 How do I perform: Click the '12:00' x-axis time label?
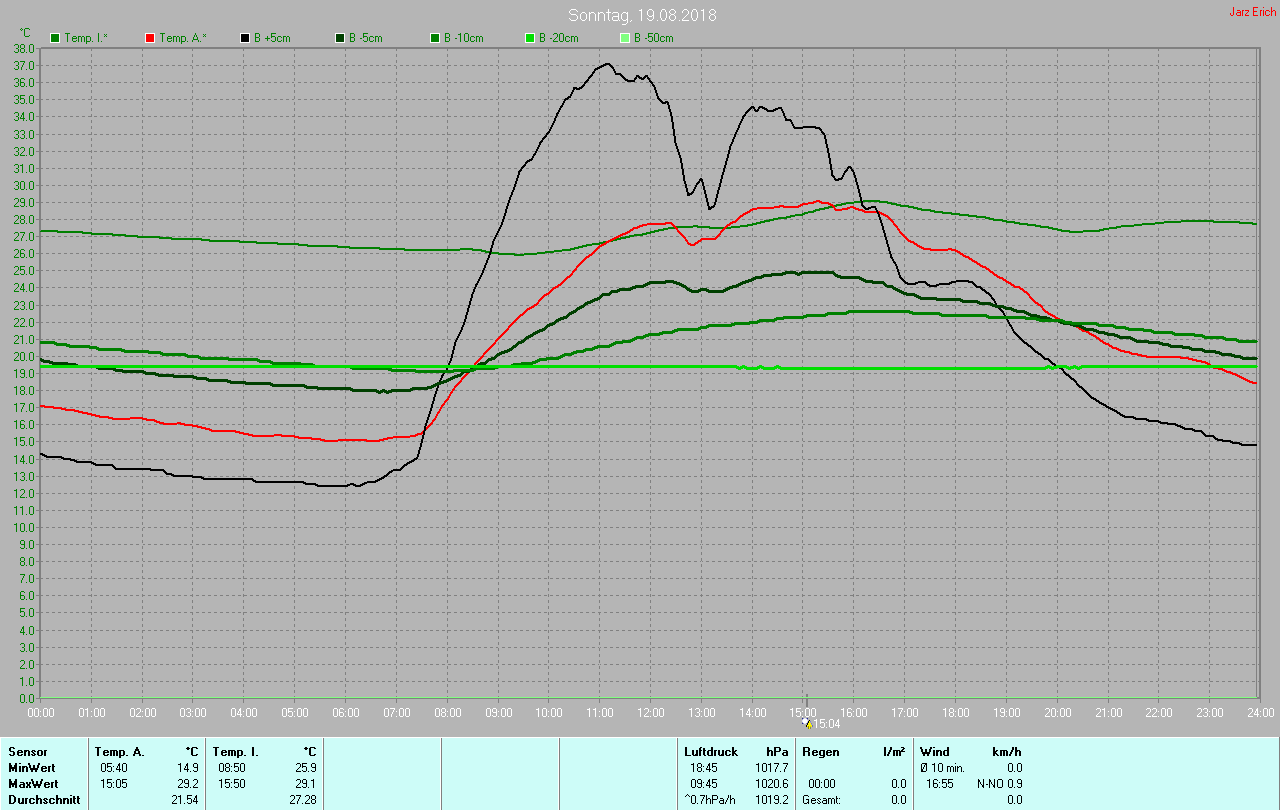651,713
